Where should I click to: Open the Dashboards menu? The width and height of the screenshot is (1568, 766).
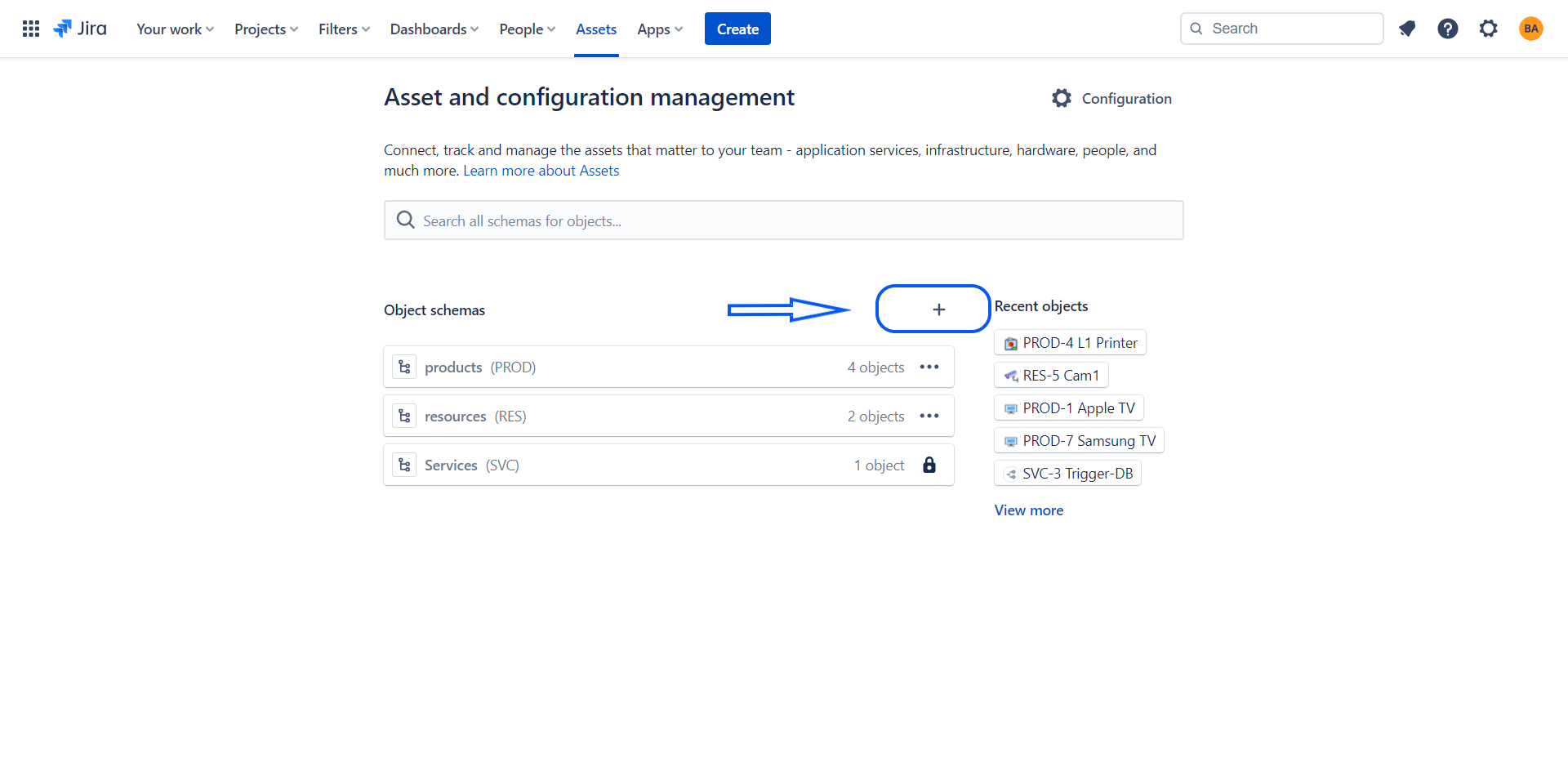[434, 29]
